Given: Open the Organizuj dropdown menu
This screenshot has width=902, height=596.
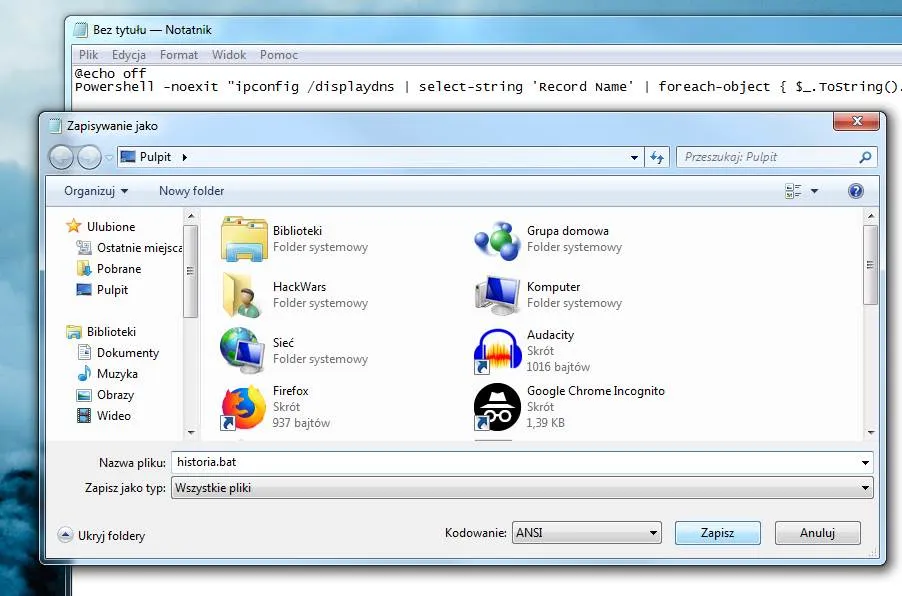Looking at the screenshot, I should pyautogui.click(x=96, y=191).
